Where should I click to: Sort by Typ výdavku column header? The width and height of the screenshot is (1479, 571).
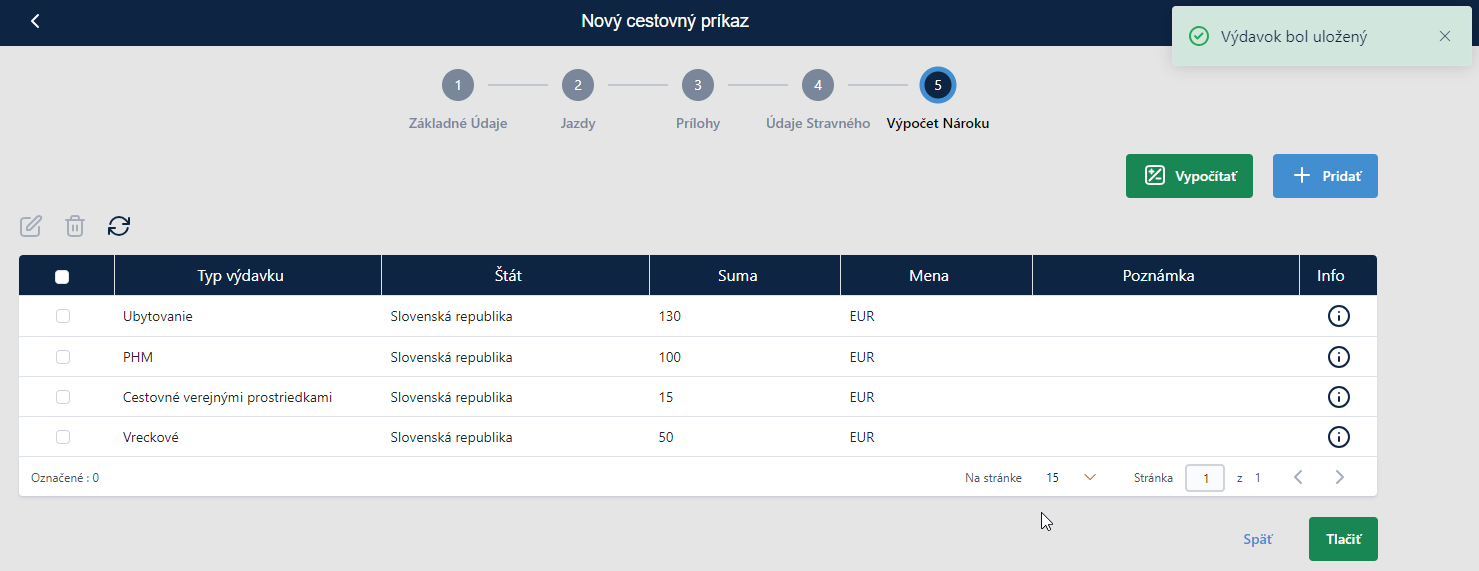[x=248, y=276]
